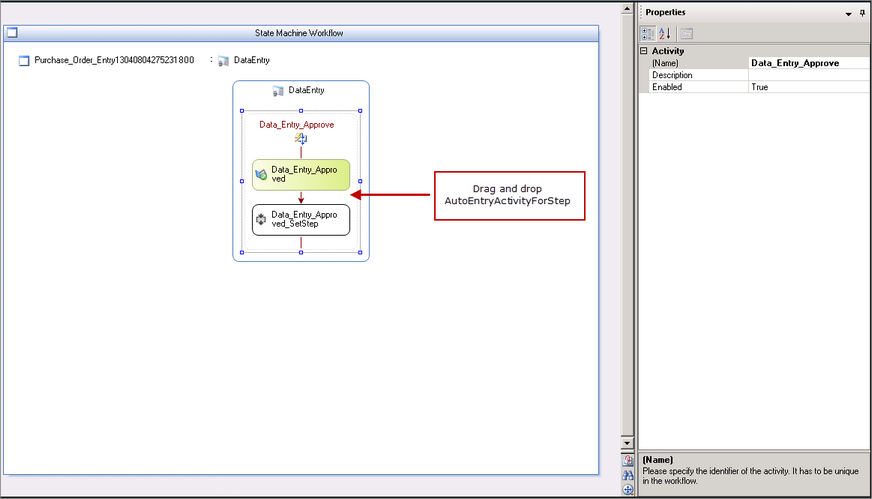Select the Enabled property value True
Viewport: 872px width, 499px height.
809,87
